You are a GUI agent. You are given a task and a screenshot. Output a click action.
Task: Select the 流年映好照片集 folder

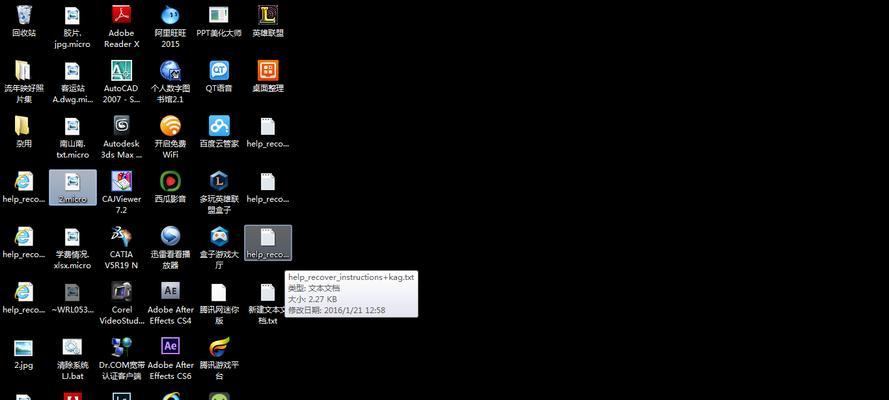(24, 82)
